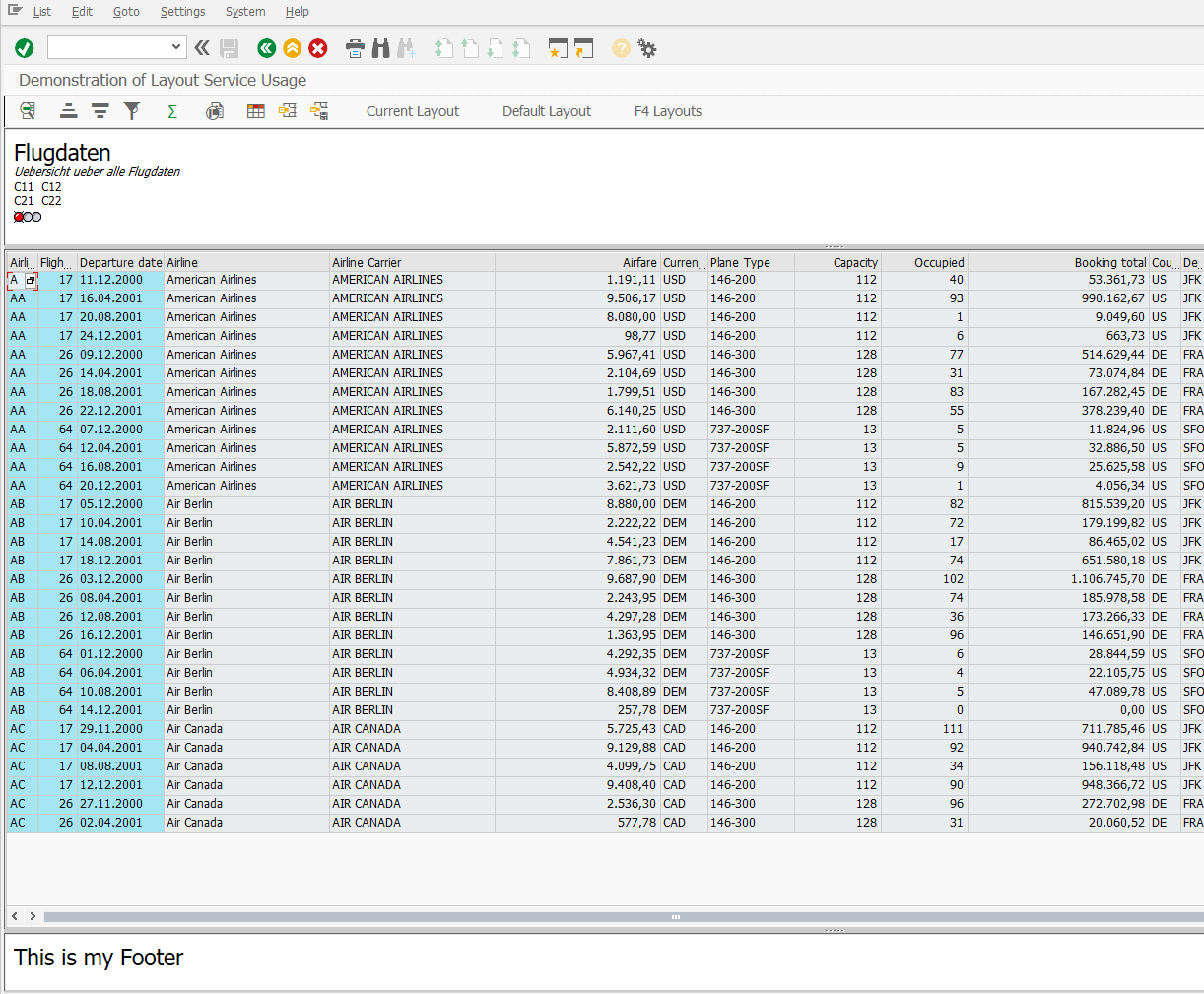
Task: Click the Find binoculars icon
Action: 381,48
